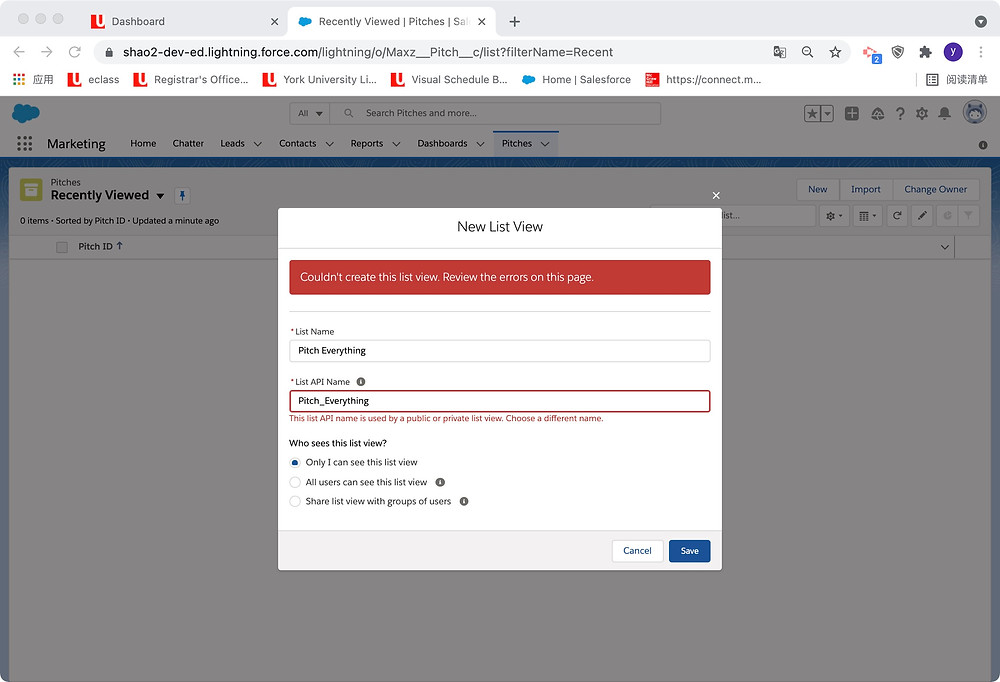Sort by the Pitch ID column header
The image size is (1000, 682).
pos(100,247)
